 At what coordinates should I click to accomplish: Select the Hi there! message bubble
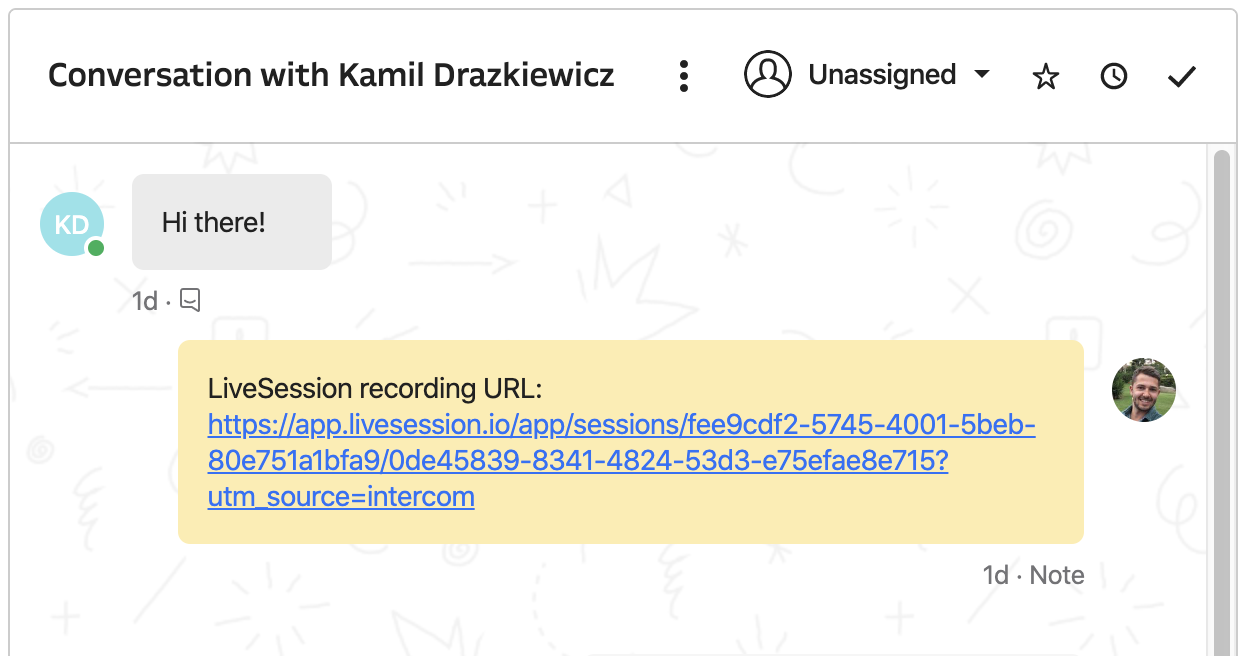(x=231, y=222)
